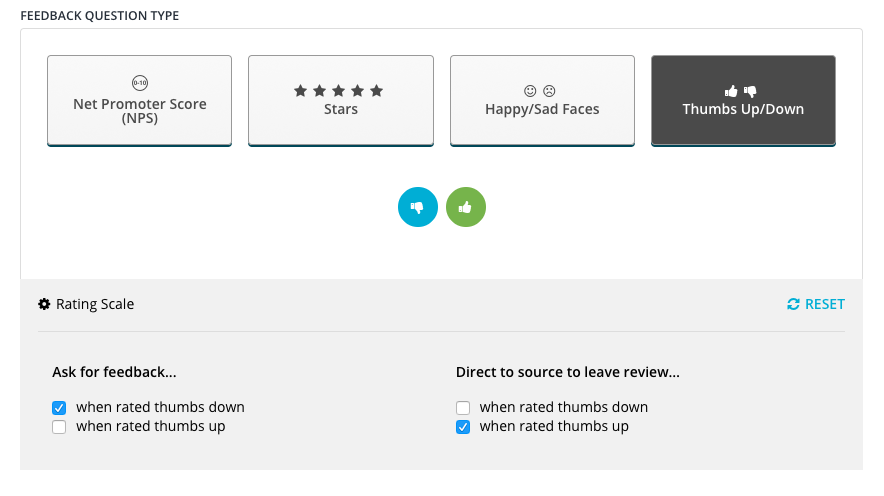The width and height of the screenshot is (884, 496).
Task: Click the green thumbs up circle button
Action: pyautogui.click(x=466, y=207)
